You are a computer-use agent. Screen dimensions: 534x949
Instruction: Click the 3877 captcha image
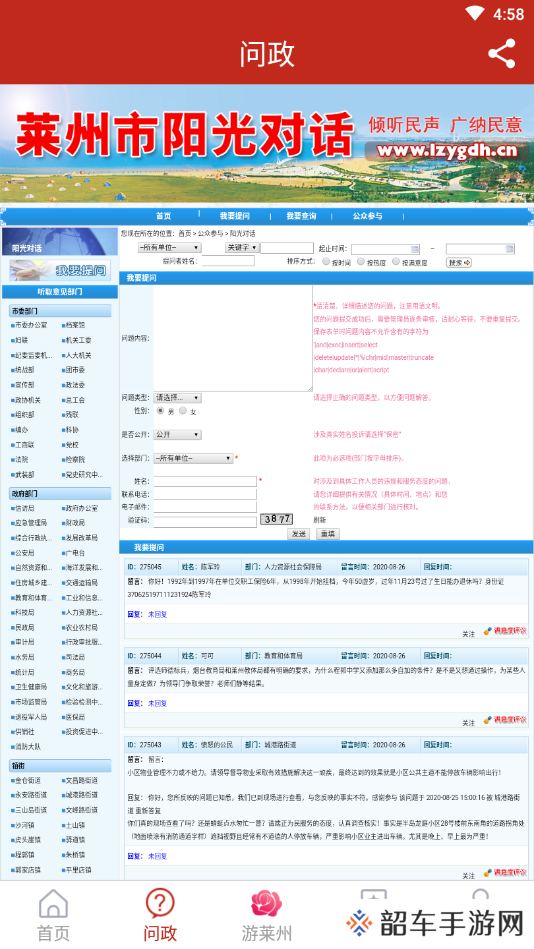(277, 519)
